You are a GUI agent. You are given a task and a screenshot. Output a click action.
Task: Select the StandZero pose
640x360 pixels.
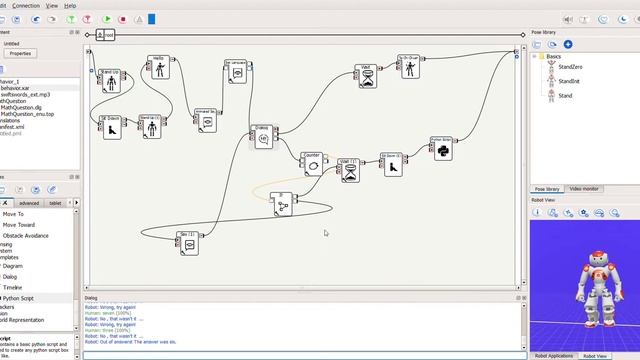570,67
